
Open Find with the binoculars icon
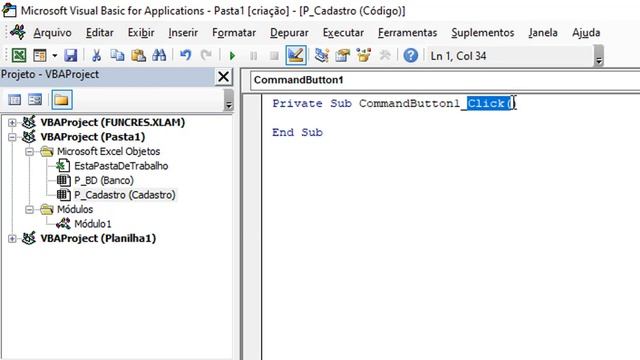(x=159, y=55)
